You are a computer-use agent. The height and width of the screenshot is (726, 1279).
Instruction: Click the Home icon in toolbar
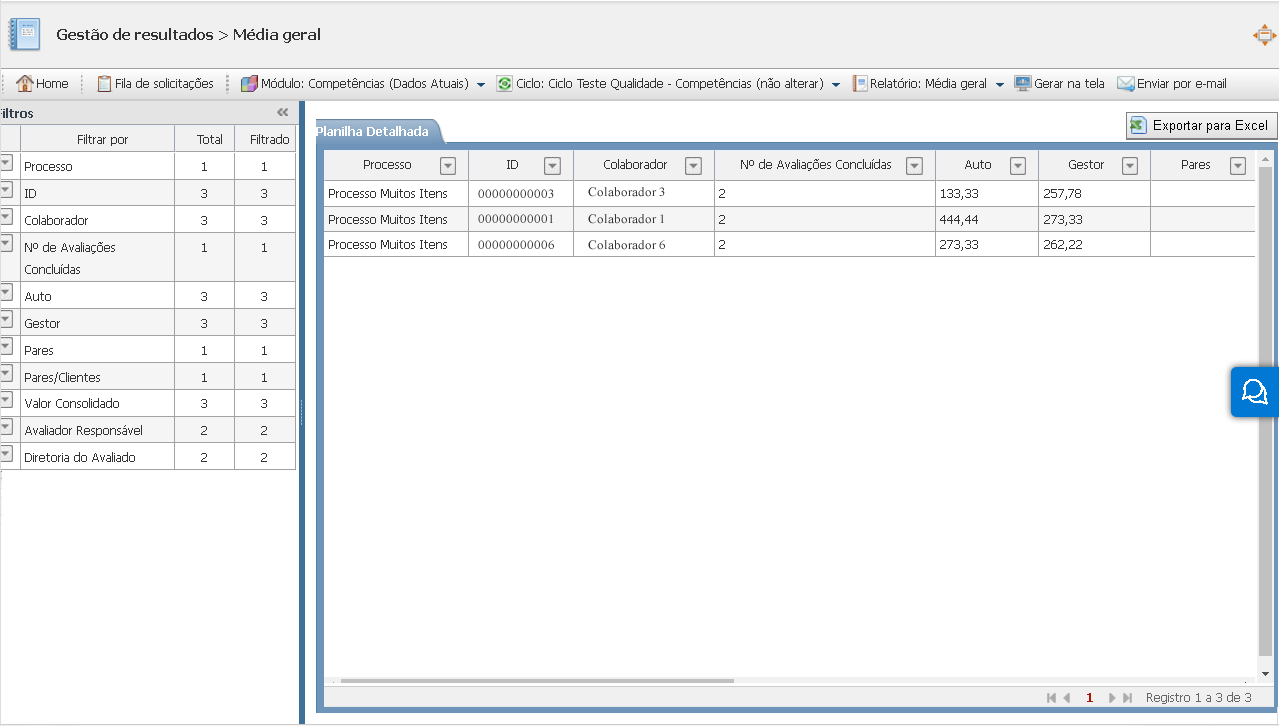[25, 84]
